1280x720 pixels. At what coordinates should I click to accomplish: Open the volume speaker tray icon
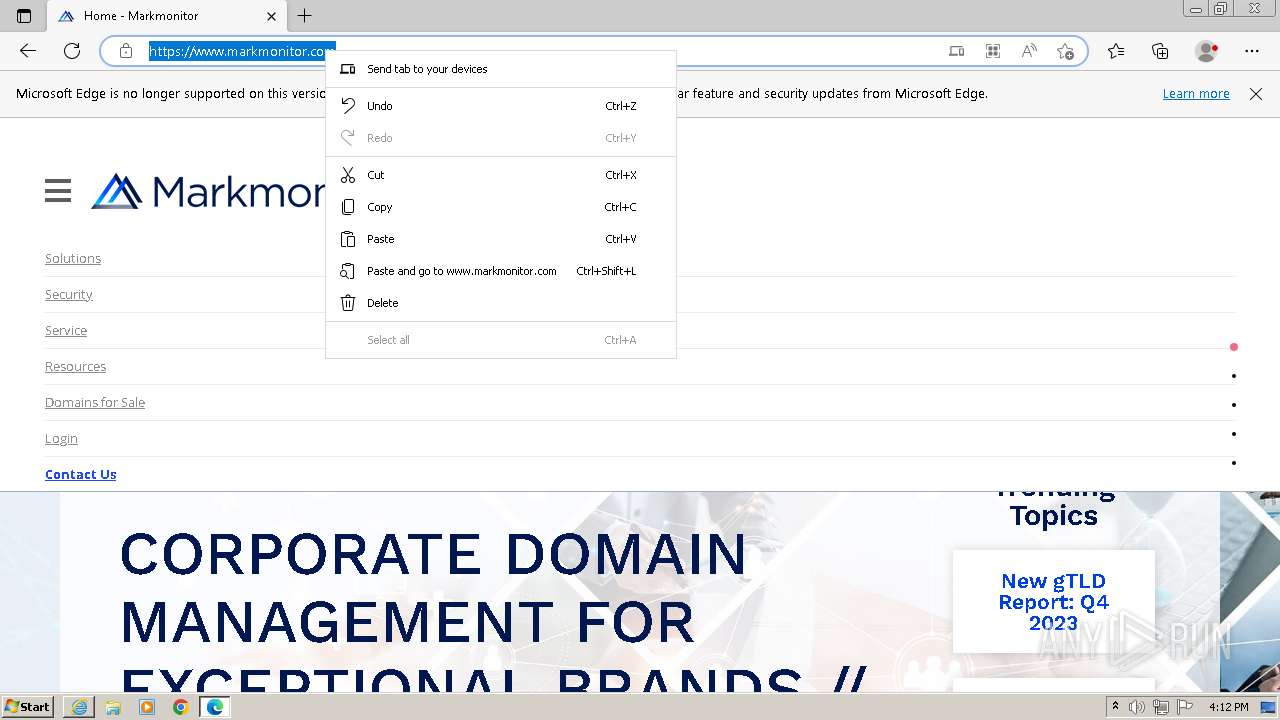(x=1137, y=707)
